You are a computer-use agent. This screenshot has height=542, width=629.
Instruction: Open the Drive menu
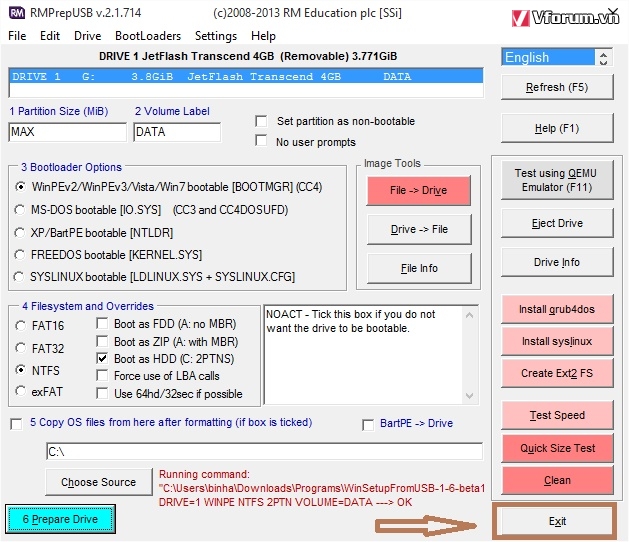[88, 36]
